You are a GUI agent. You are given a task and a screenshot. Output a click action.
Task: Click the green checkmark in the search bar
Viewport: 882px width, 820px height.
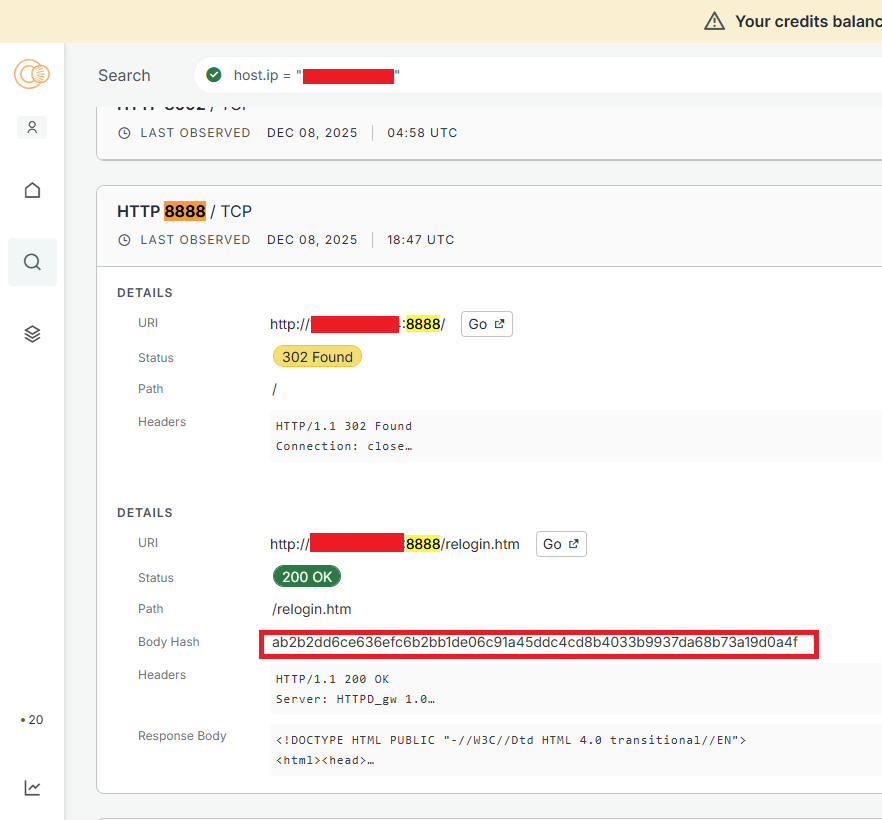(x=213, y=75)
